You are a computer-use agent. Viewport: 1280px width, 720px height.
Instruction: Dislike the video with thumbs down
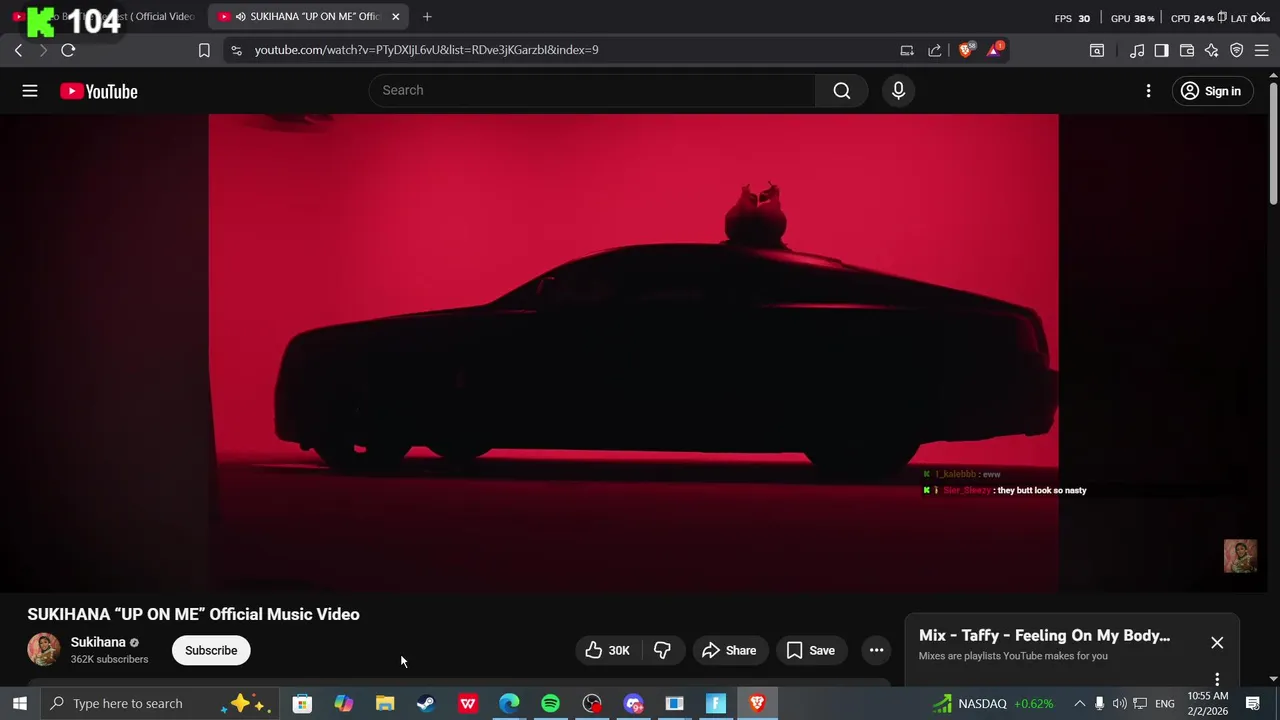[x=662, y=651]
